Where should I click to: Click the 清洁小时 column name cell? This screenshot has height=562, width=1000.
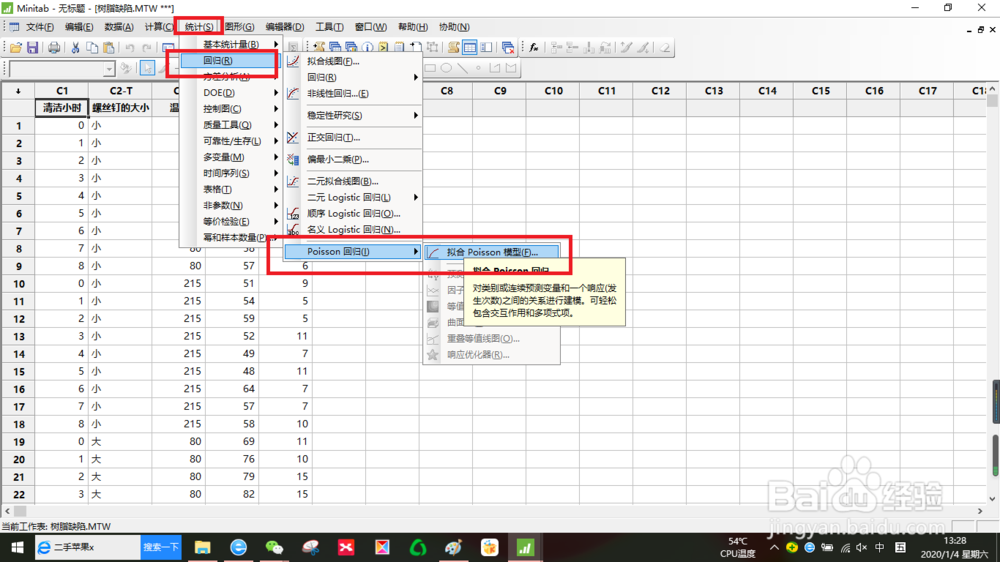62,108
